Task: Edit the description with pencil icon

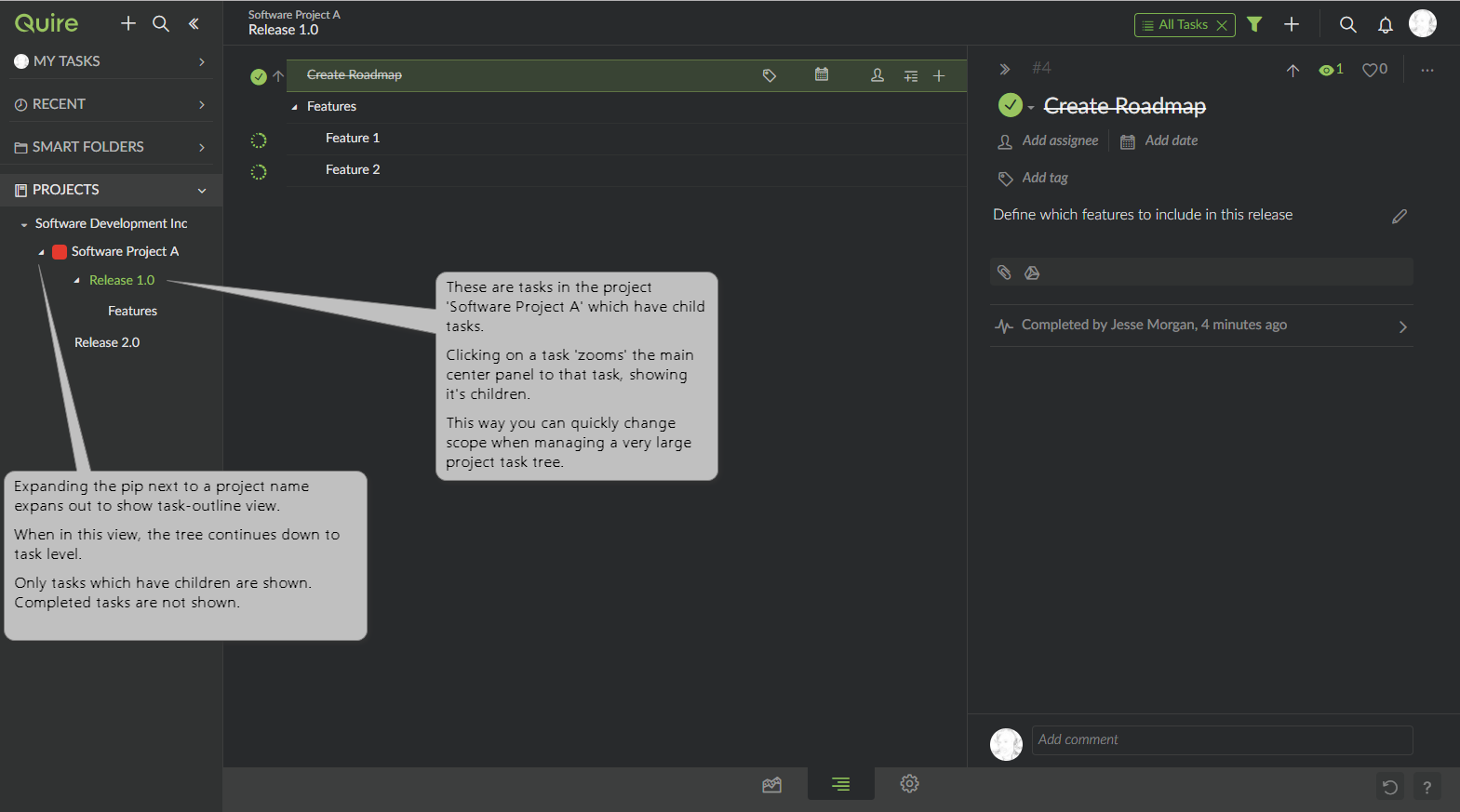Action: [x=1400, y=216]
